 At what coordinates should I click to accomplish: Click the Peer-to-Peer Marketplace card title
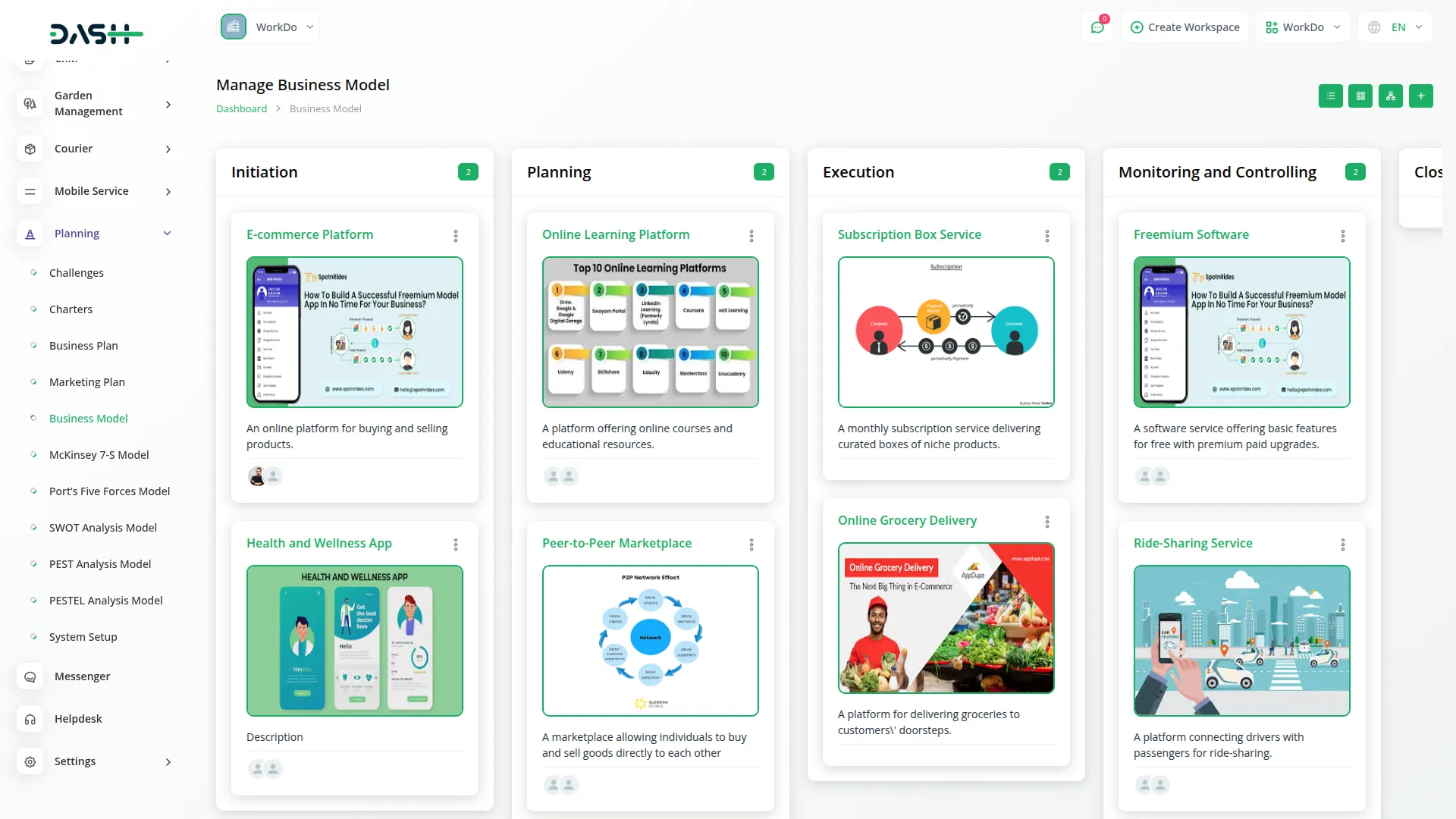point(617,543)
